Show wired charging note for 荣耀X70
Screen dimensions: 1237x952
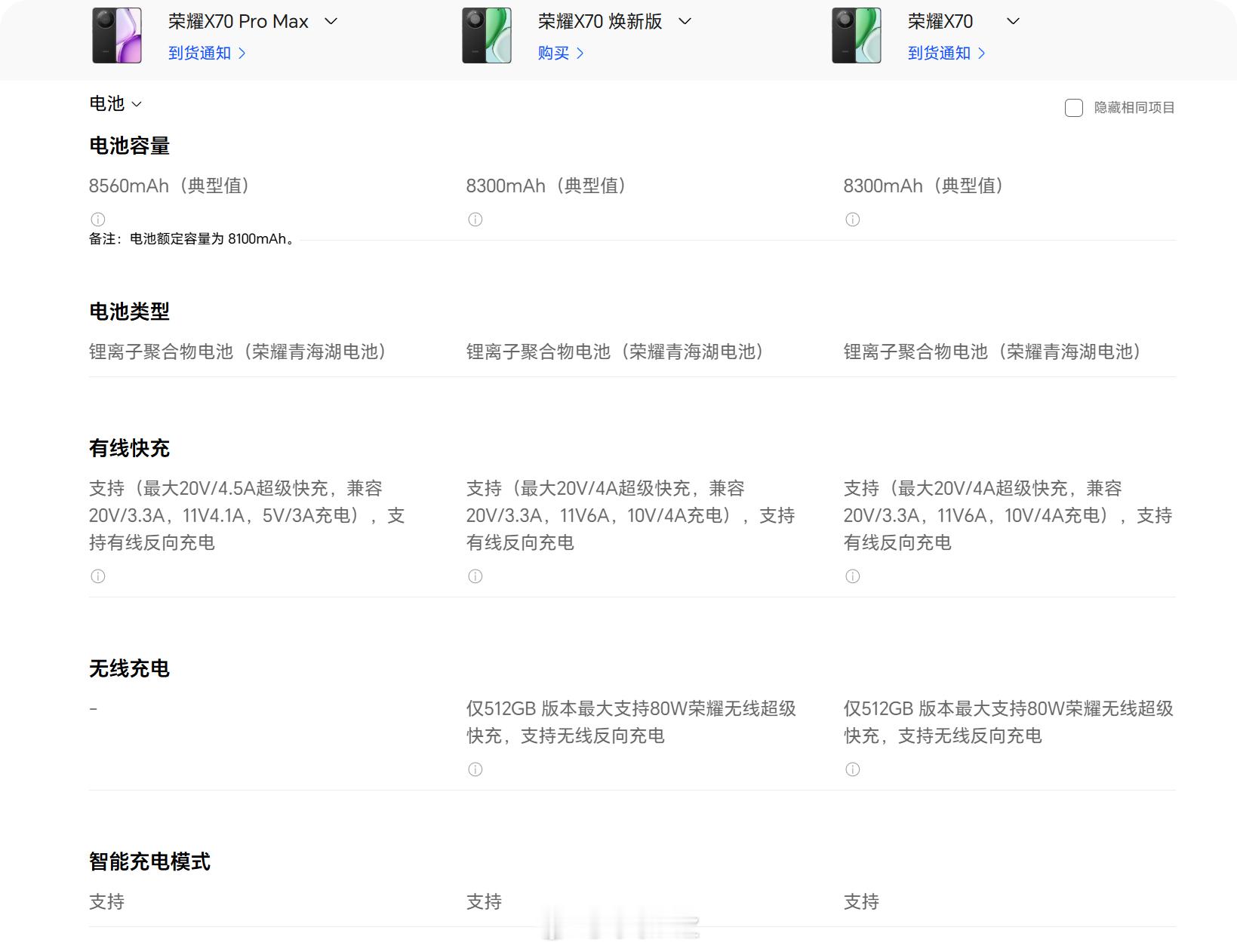(x=853, y=576)
